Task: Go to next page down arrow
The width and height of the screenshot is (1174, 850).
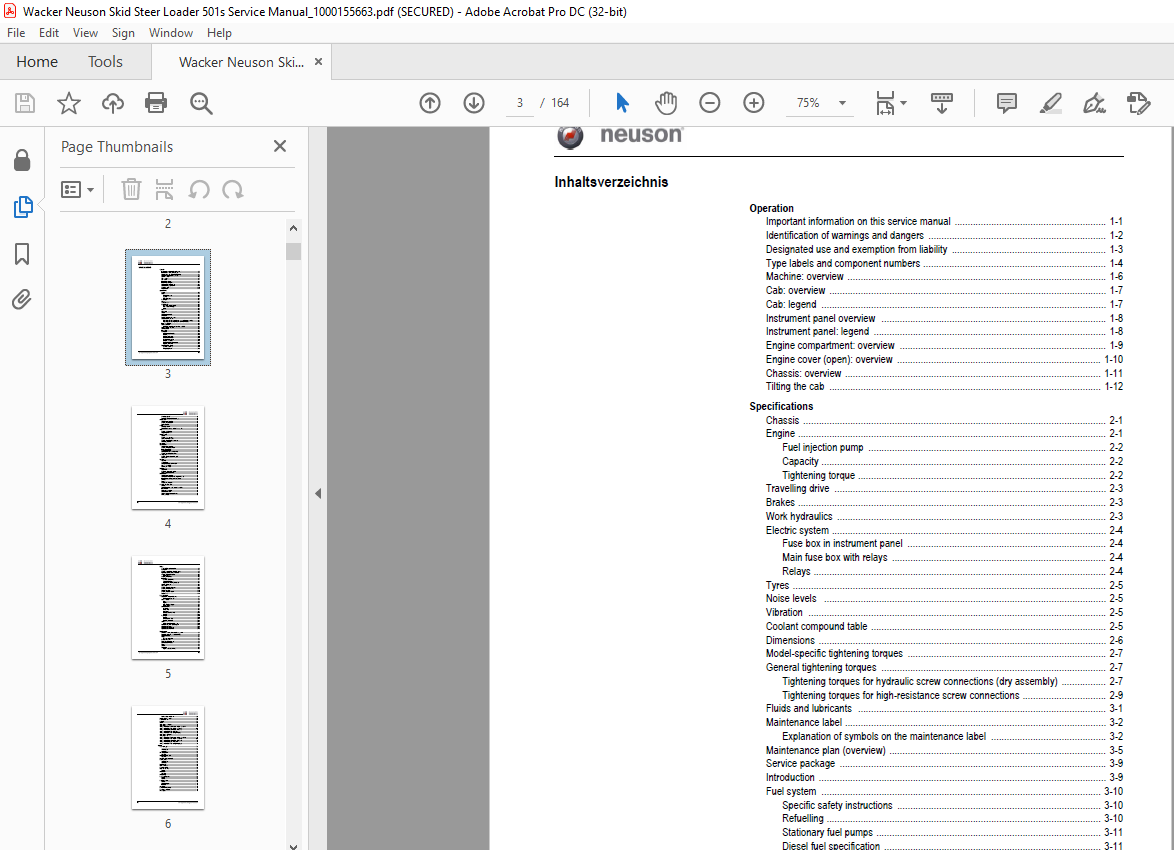Action: point(474,103)
